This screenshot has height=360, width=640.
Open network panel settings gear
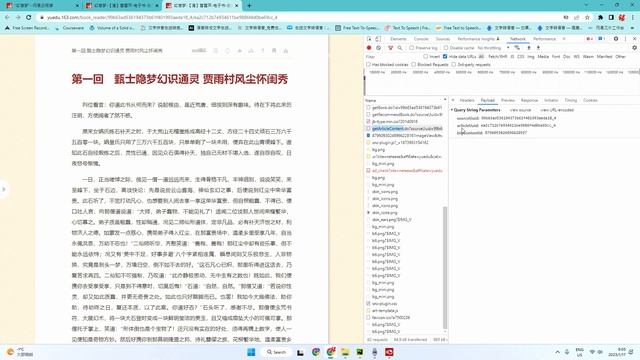coord(634,48)
